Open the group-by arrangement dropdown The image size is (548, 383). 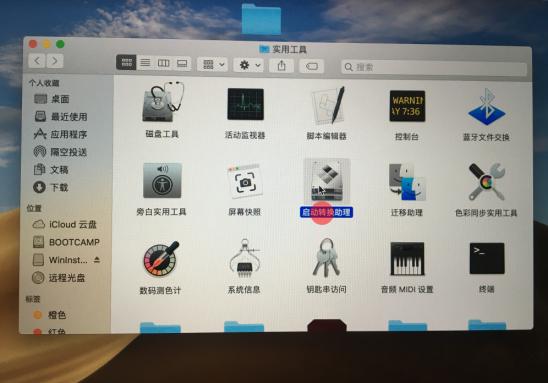click(x=213, y=65)
